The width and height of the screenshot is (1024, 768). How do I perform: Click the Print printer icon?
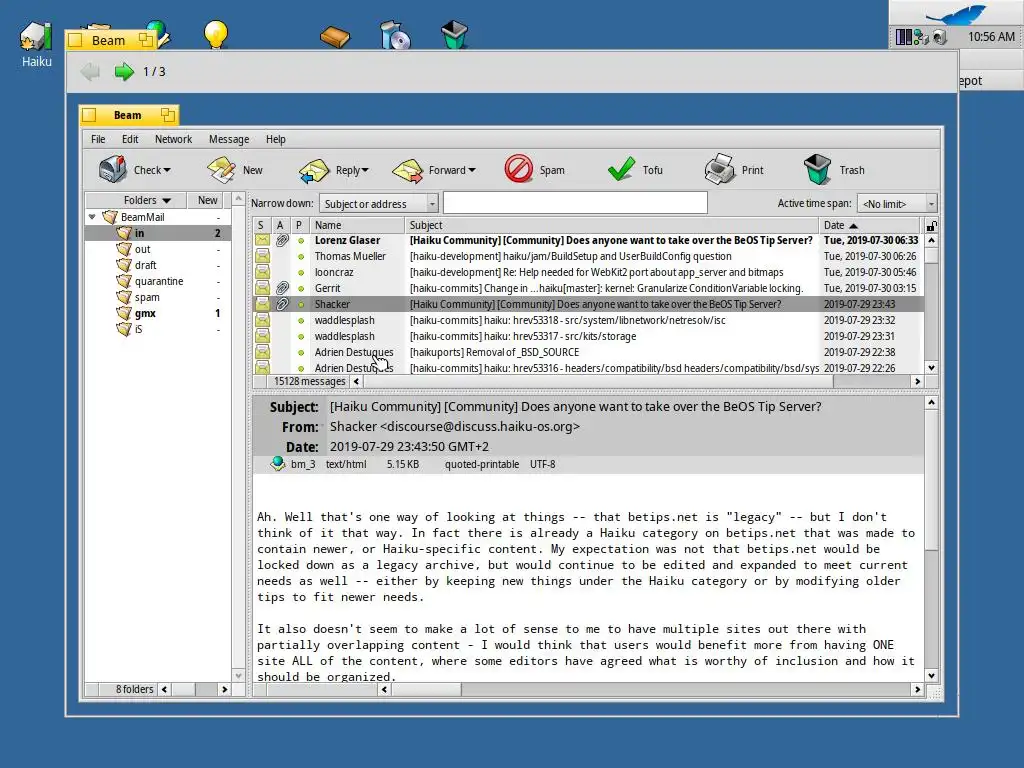[719, 168]
